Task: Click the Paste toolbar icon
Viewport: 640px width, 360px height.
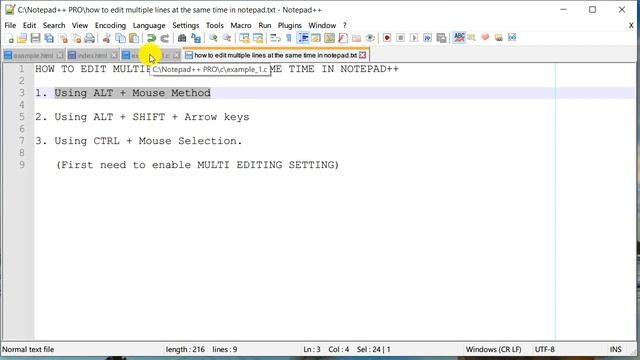Action: 134,38
